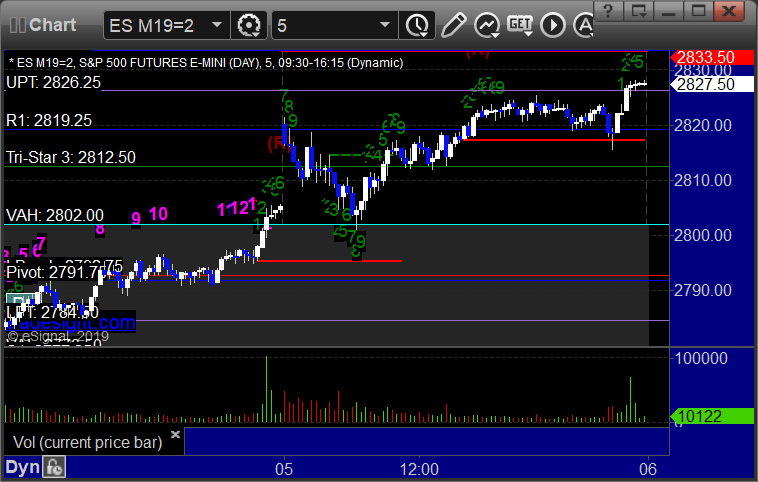Click the 06 date label on time axis

tap(648, 469)
